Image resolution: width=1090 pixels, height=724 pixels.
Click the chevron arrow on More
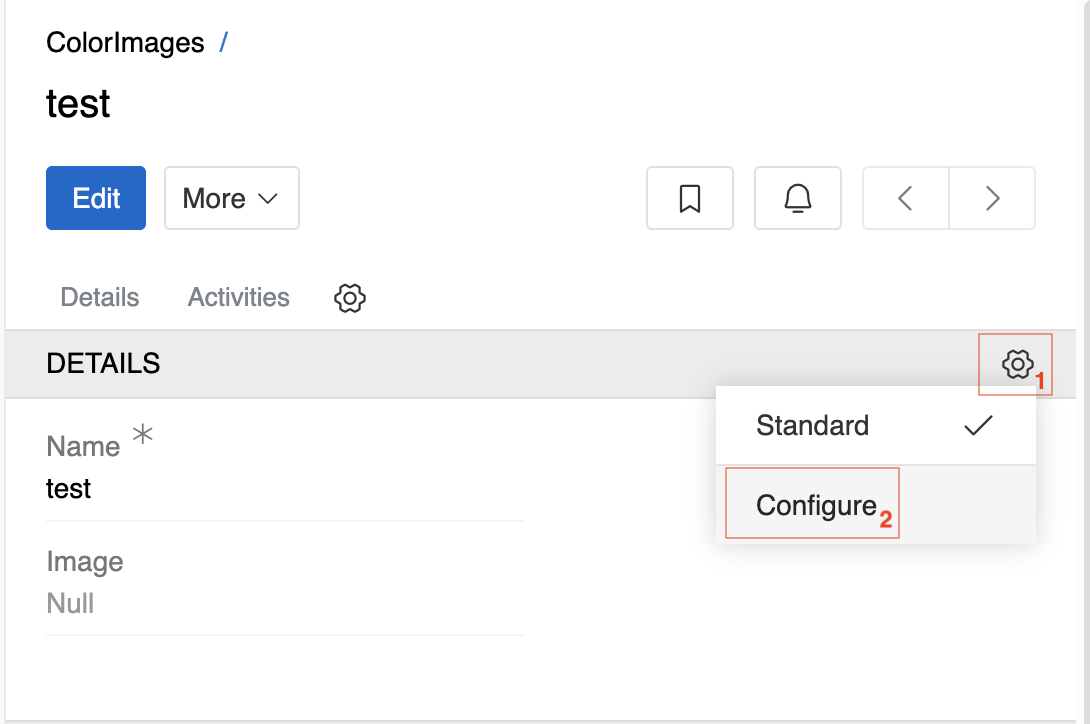(x=268, y=199)
